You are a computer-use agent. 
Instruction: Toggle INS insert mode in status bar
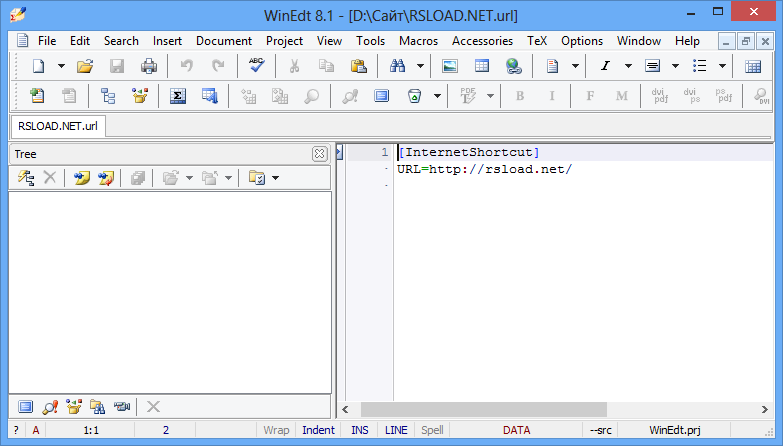360,430
